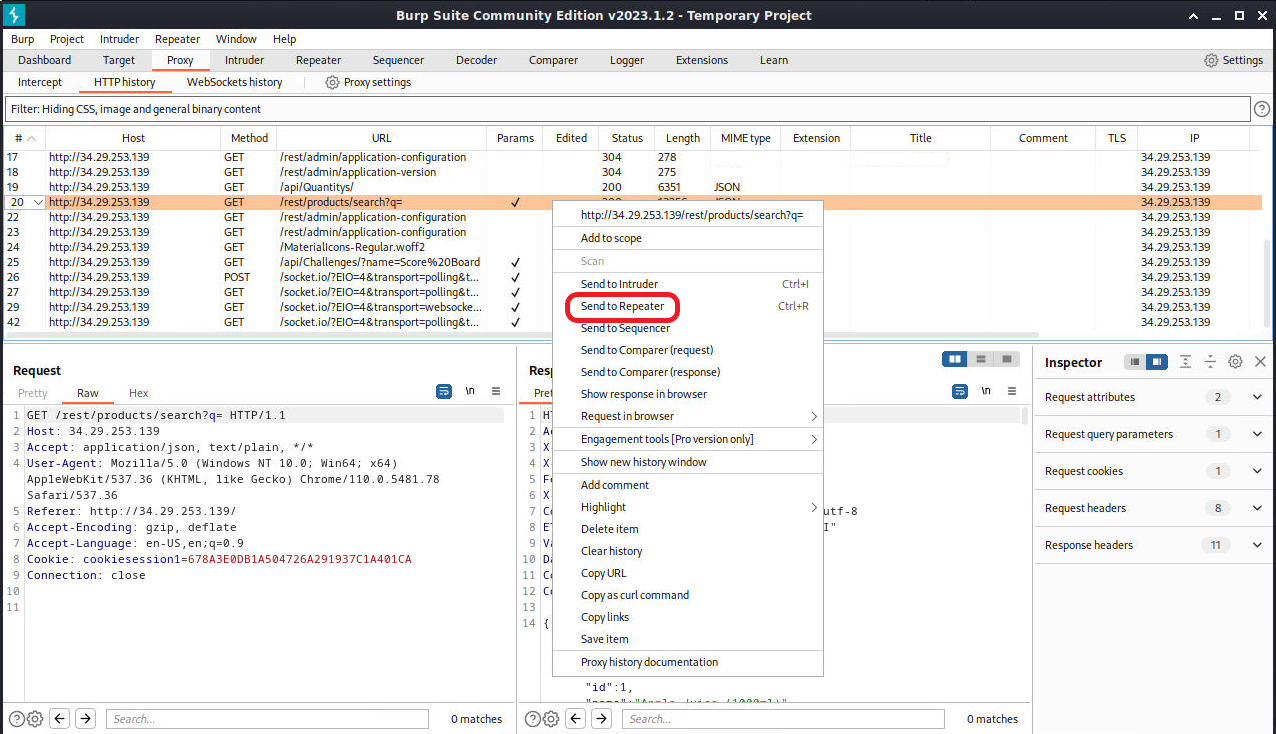
Task: Open the Sequencer tab
Action: (x=398, y=60)
